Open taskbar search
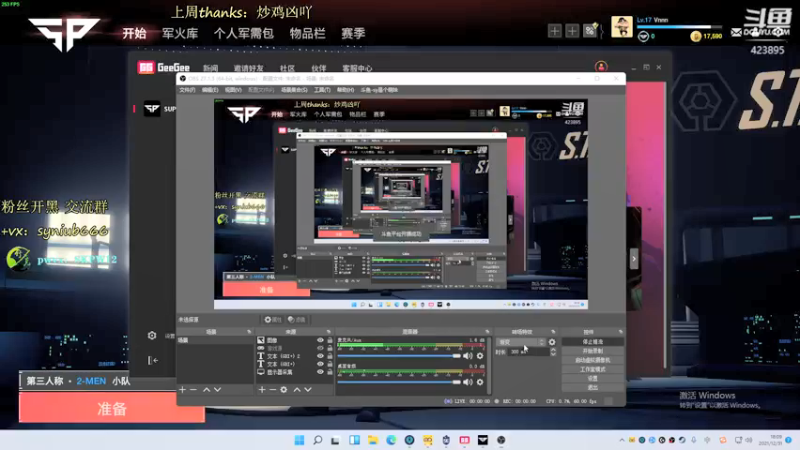Viewport: 800px width, 450px height. pyautogui.click(x=317, y=440)
